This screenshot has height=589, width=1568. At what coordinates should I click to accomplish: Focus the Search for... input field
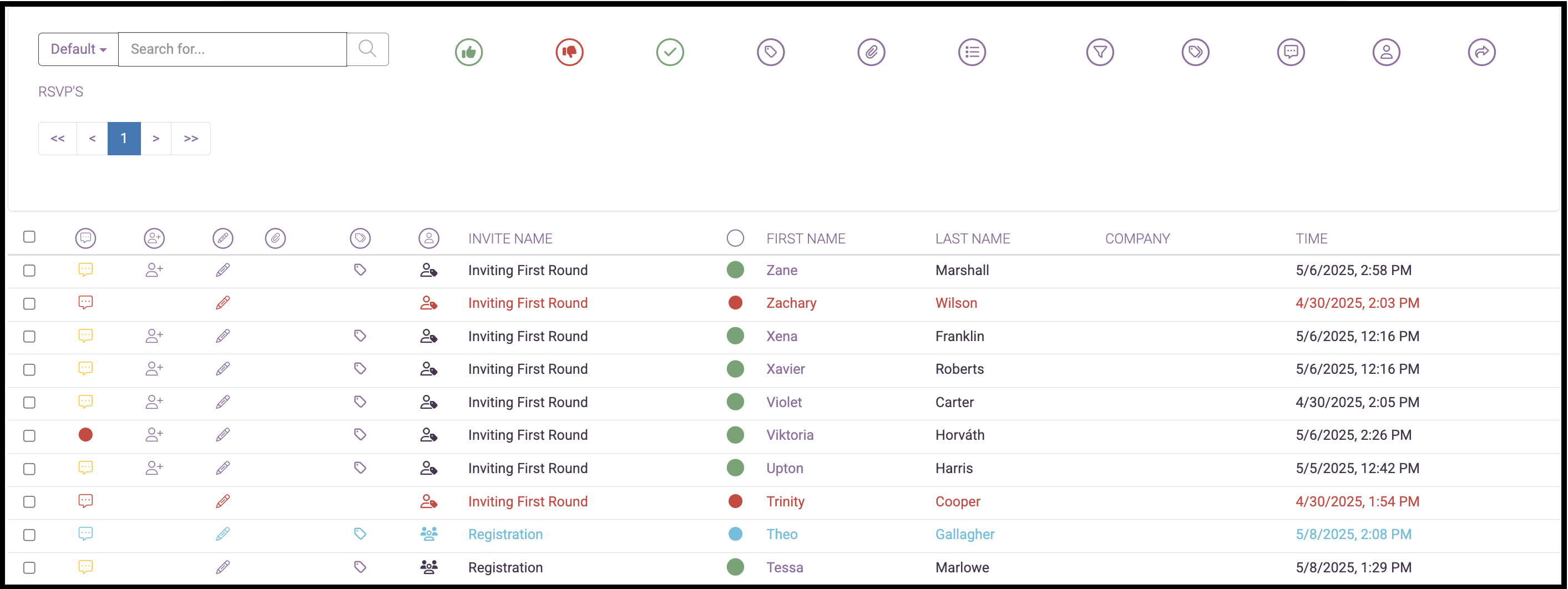tap(232, 49)
